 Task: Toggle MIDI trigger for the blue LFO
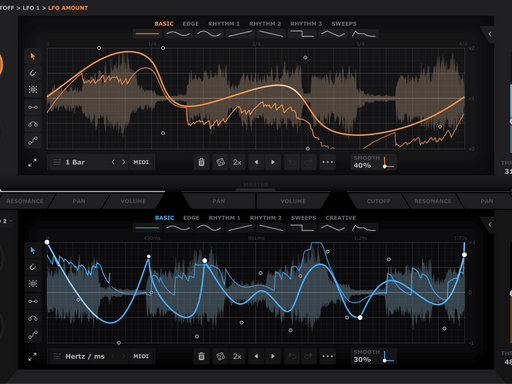tap(141, 356)
